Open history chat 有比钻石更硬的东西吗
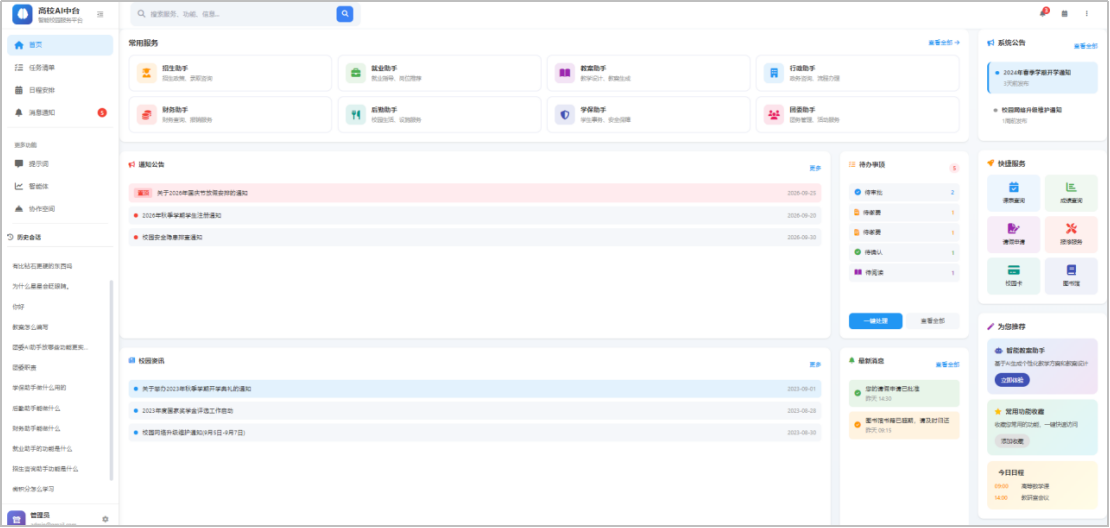Viewport: 1110px width, 528px height. [43, 266]
